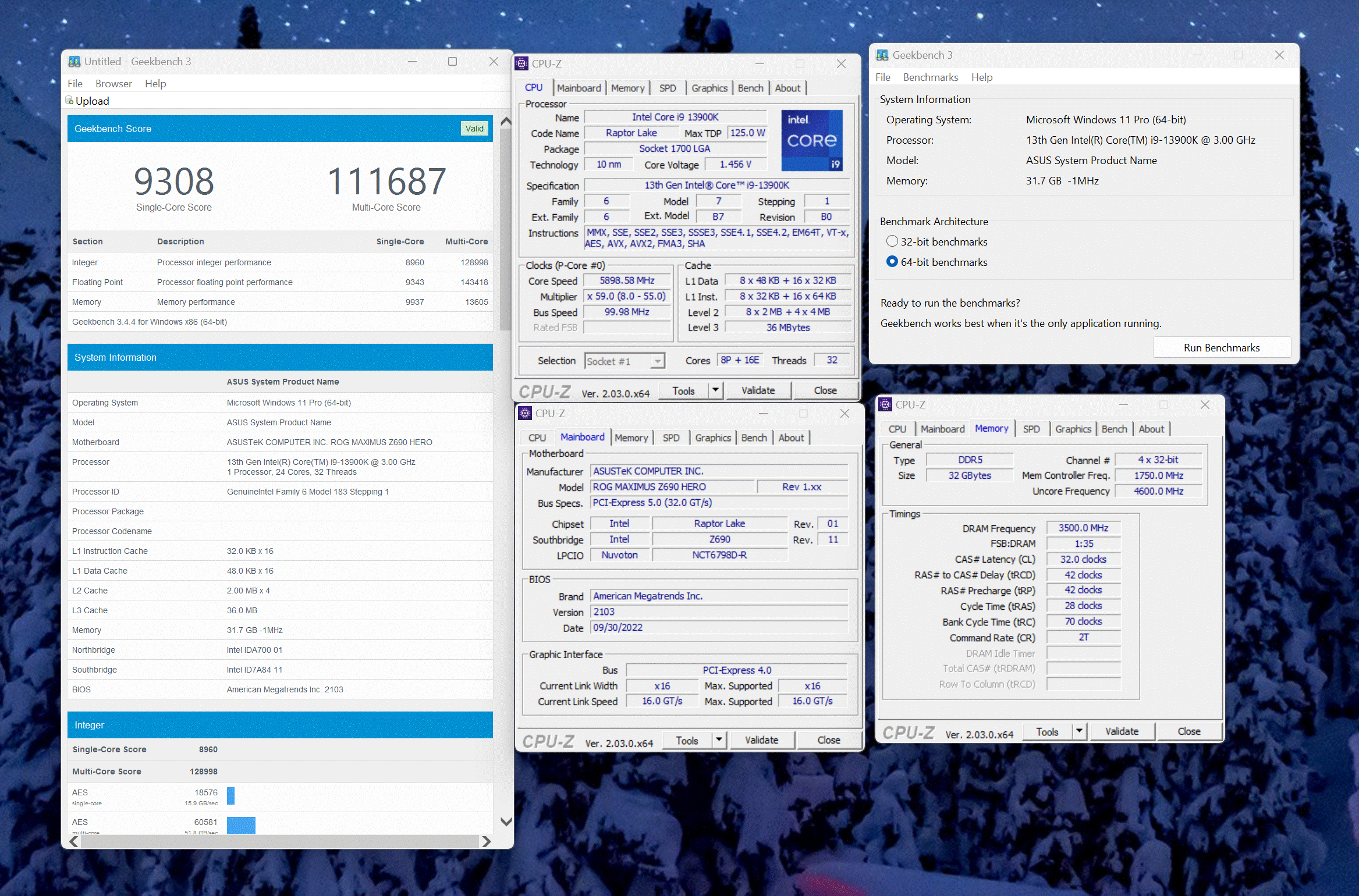Switch to the CPU tab in the CPU-Z Mainboard window

[537, 438]
